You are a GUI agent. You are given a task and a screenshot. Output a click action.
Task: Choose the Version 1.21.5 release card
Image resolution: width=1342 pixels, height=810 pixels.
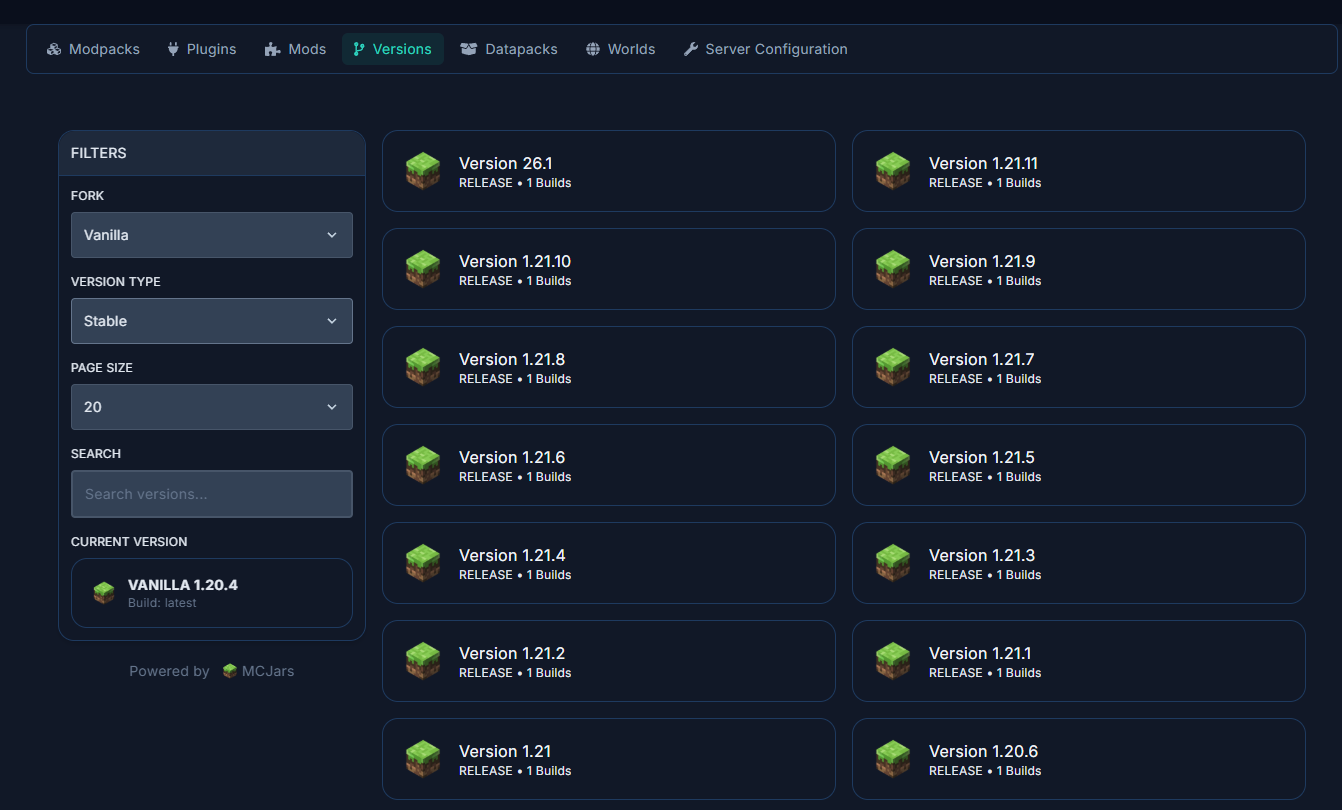pyautogui.click(x=1078, y=465)
